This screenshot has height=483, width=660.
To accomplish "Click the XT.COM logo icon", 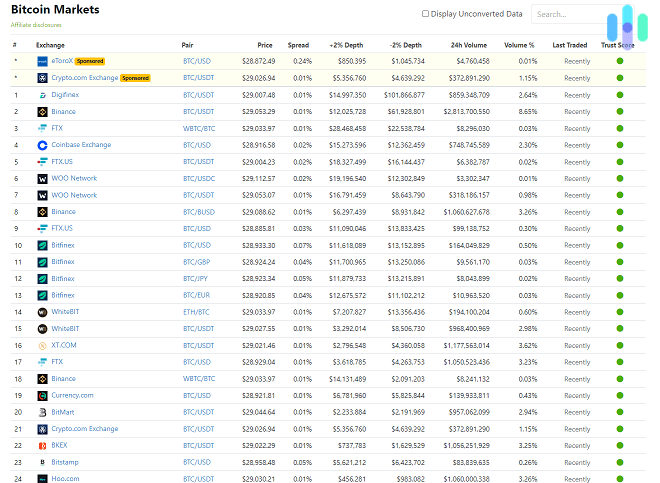I will click(42, 345).
